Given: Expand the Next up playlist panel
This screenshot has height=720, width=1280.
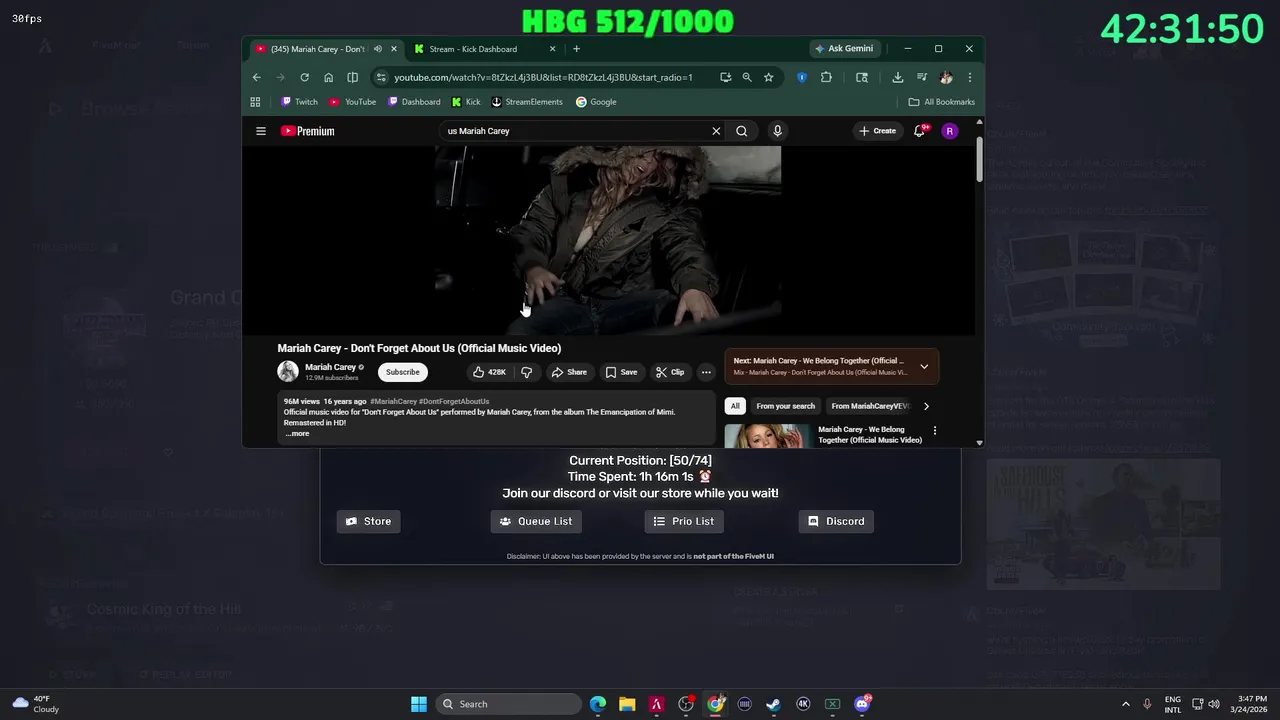Looking at the screenshot, I should (924, 367).
